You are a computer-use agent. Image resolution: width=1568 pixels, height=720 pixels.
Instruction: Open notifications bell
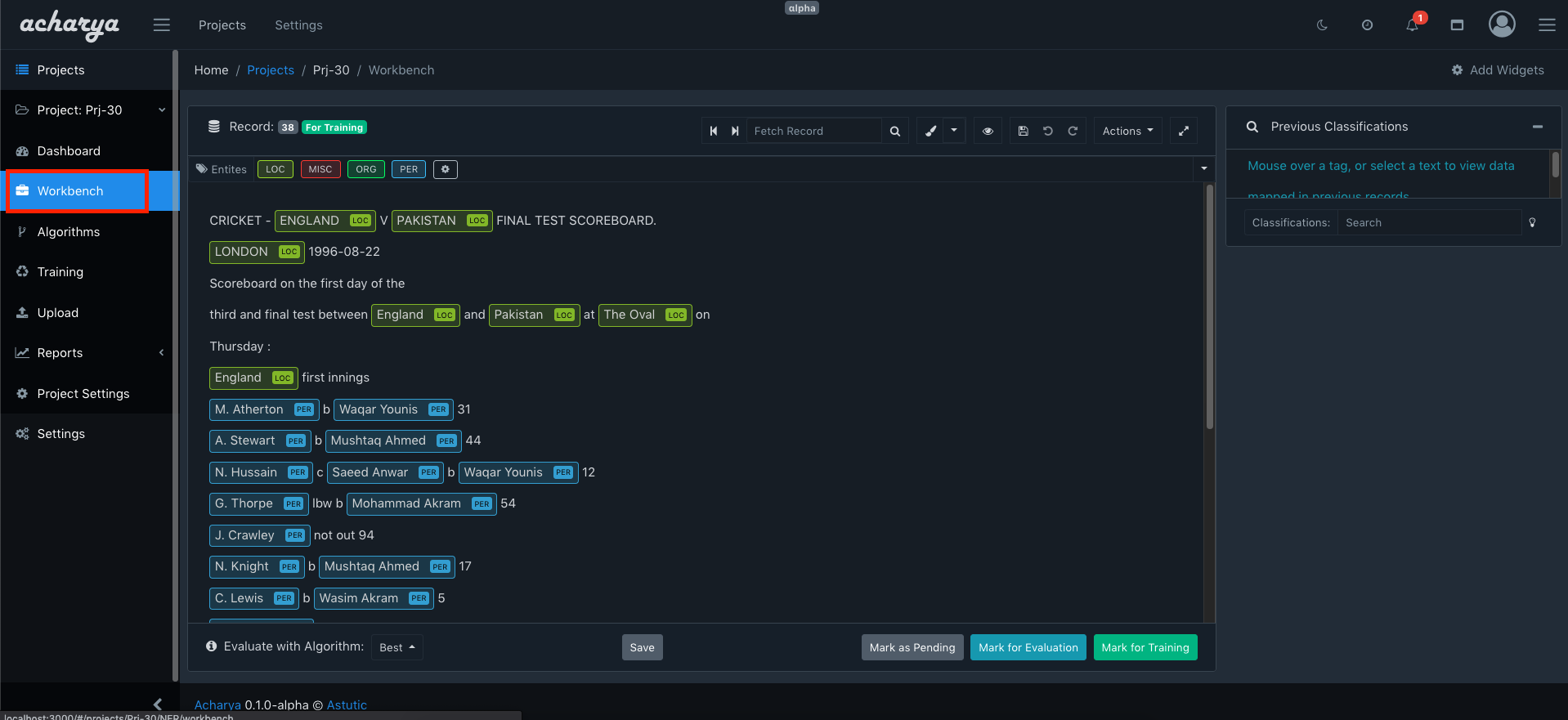(1413, 25)
